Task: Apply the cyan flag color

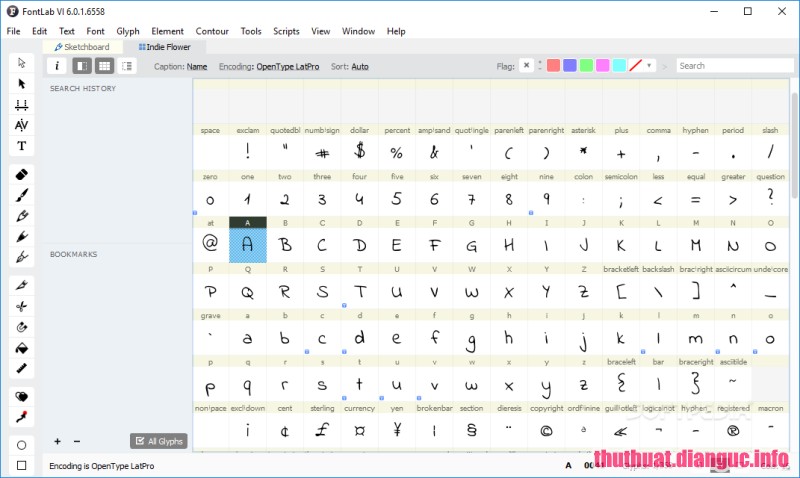Action: [619, 65]
